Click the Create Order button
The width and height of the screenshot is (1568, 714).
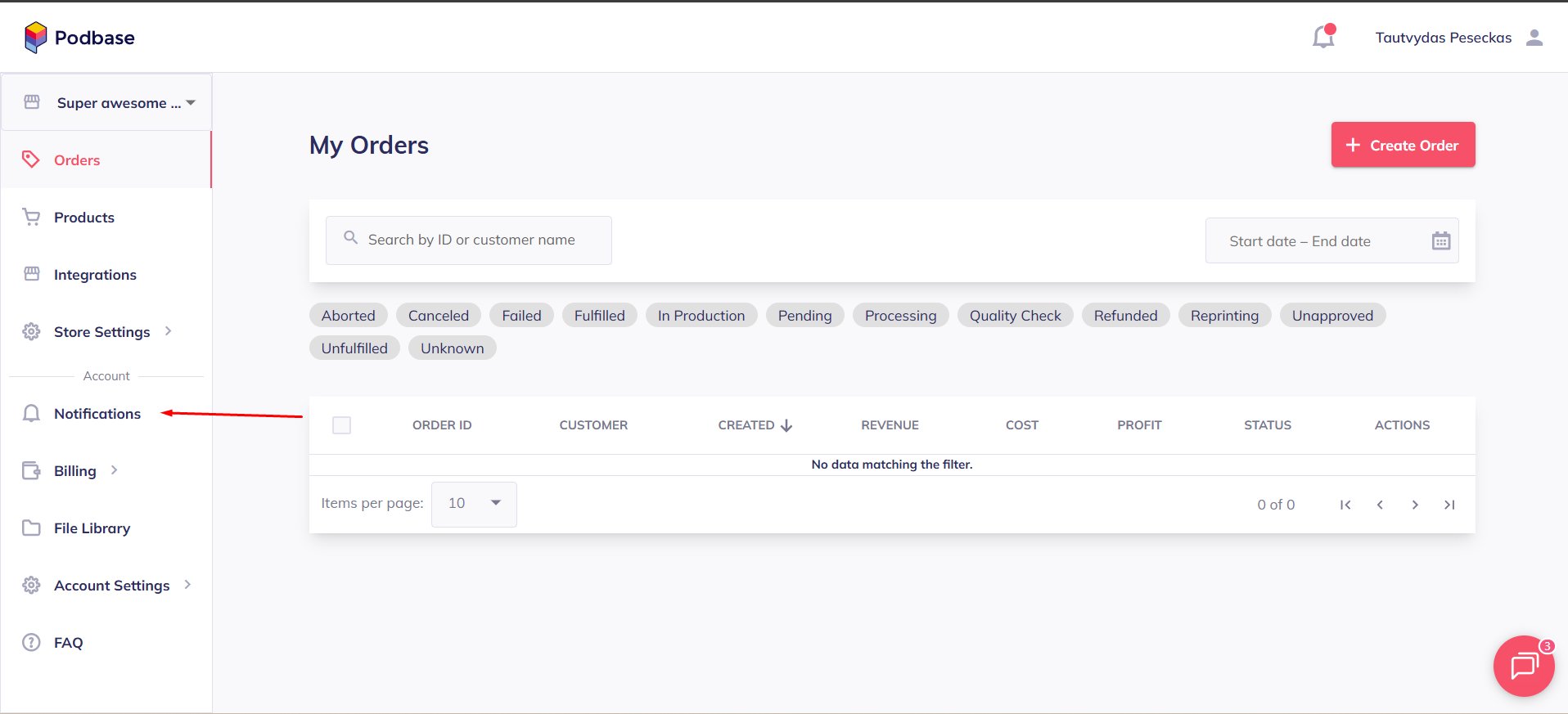click(1403, 145)
